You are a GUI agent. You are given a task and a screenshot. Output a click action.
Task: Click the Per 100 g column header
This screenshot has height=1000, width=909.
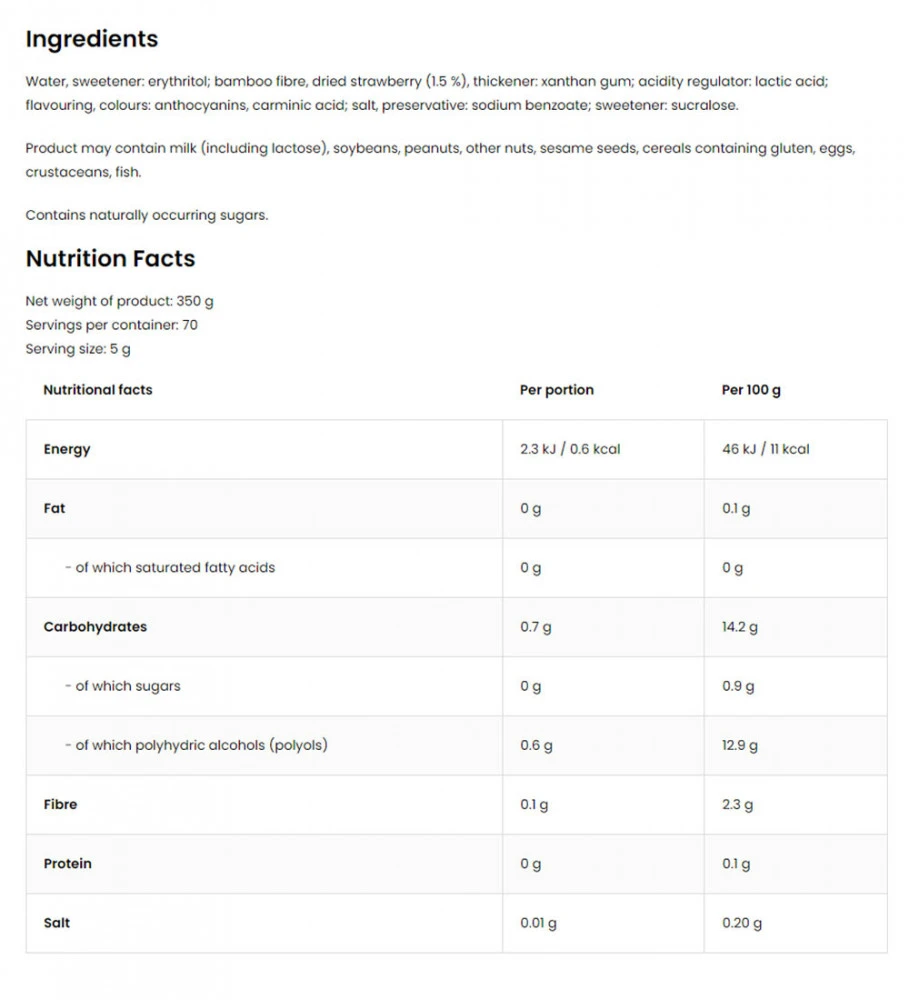pos(751,390)
